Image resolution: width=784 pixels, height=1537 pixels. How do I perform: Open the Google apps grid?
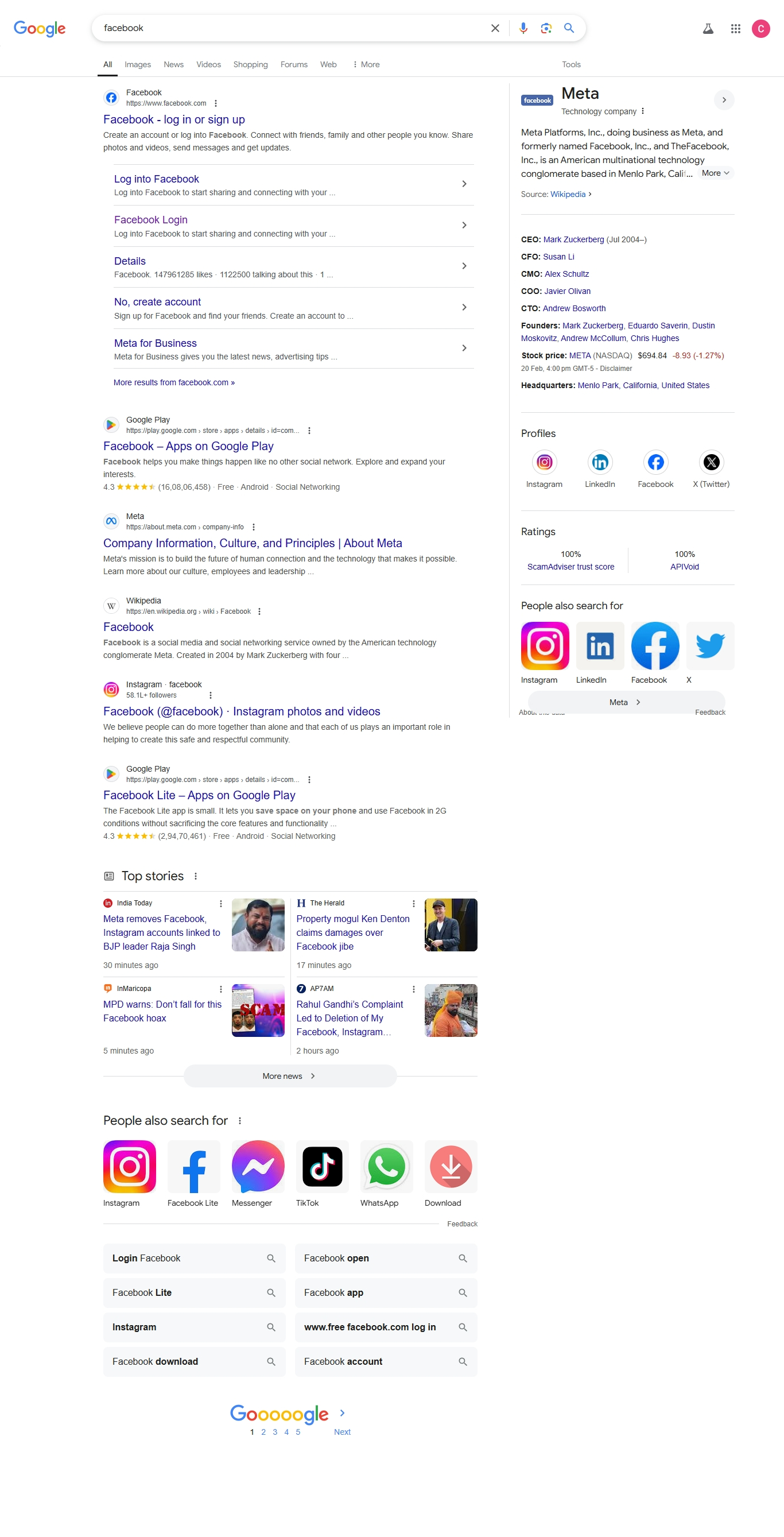(x=735, y=29)
